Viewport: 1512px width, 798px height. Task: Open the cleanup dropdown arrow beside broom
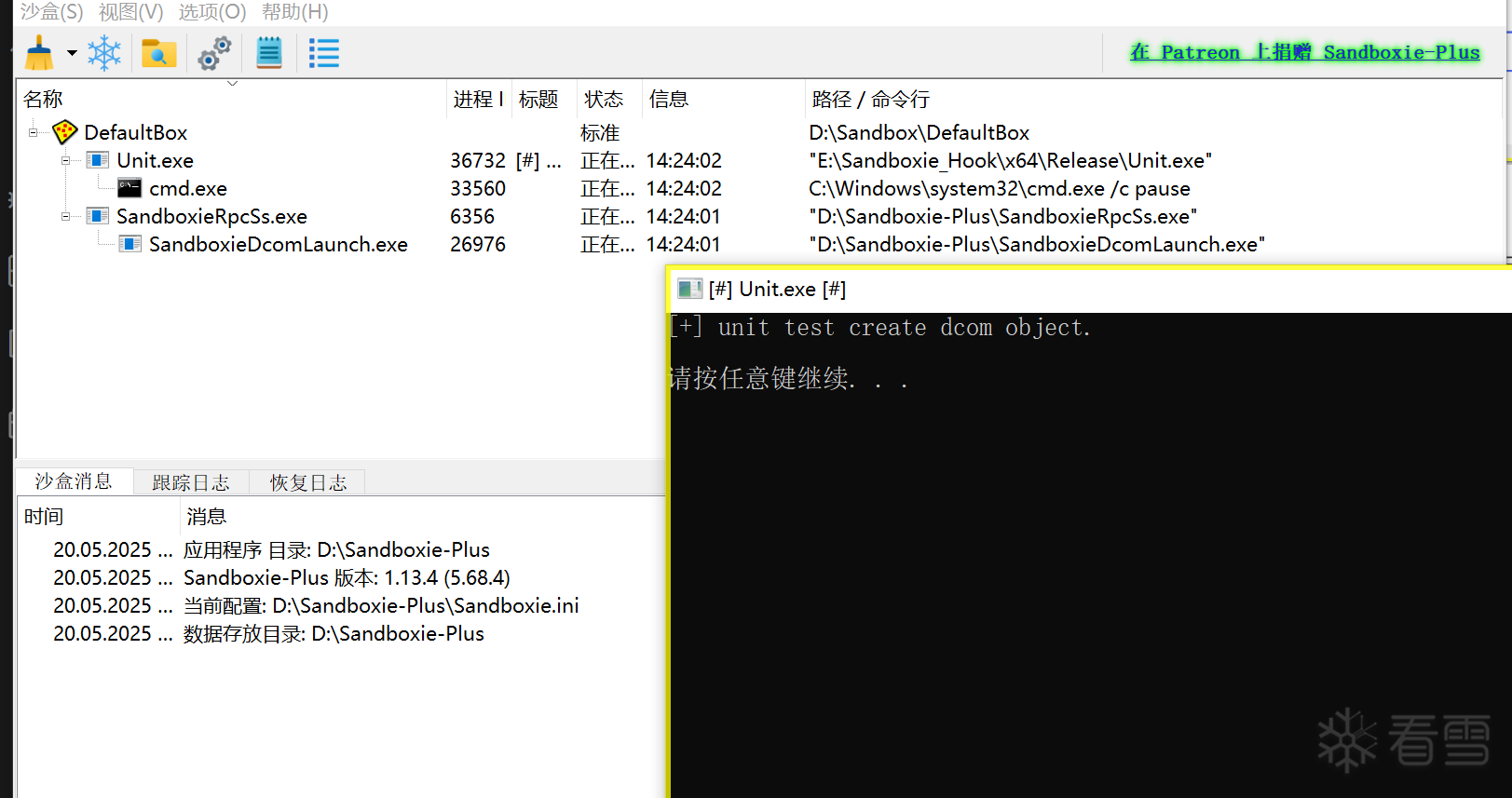tap(72, 53)
